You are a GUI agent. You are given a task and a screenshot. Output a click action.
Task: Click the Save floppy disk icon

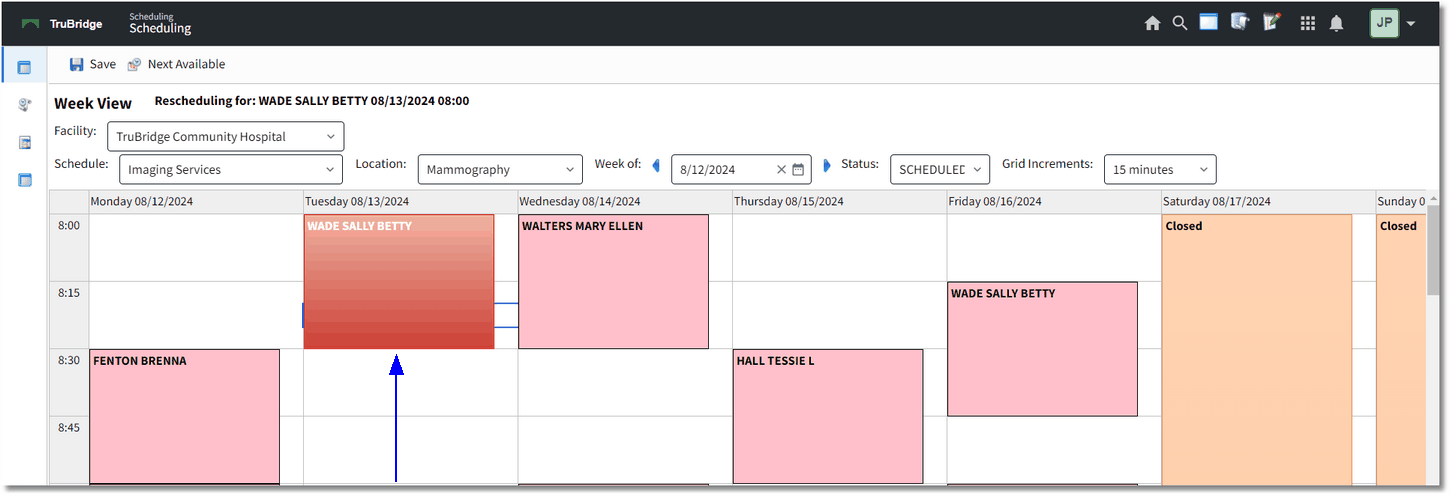pyautogui.click(x=77, y=64)
